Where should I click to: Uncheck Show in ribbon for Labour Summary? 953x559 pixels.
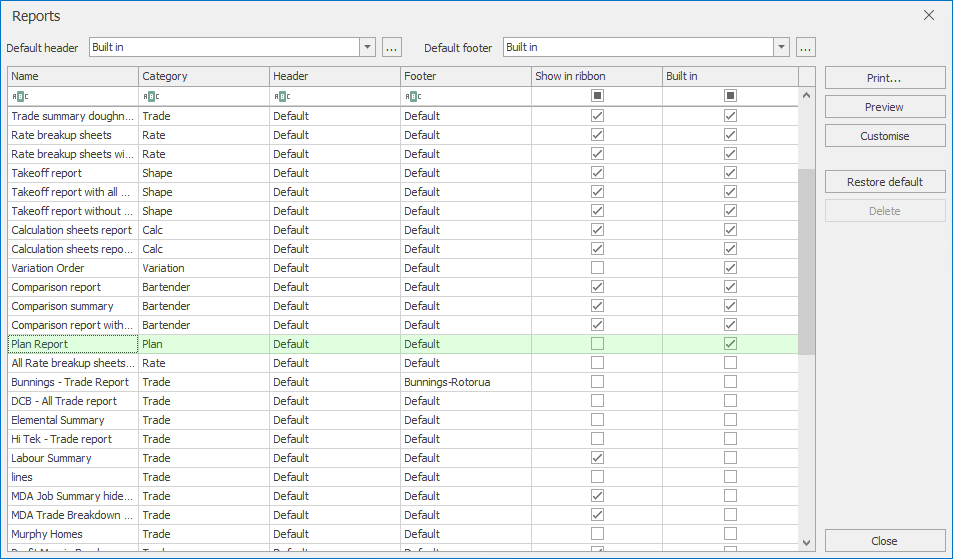pos(597,458)
